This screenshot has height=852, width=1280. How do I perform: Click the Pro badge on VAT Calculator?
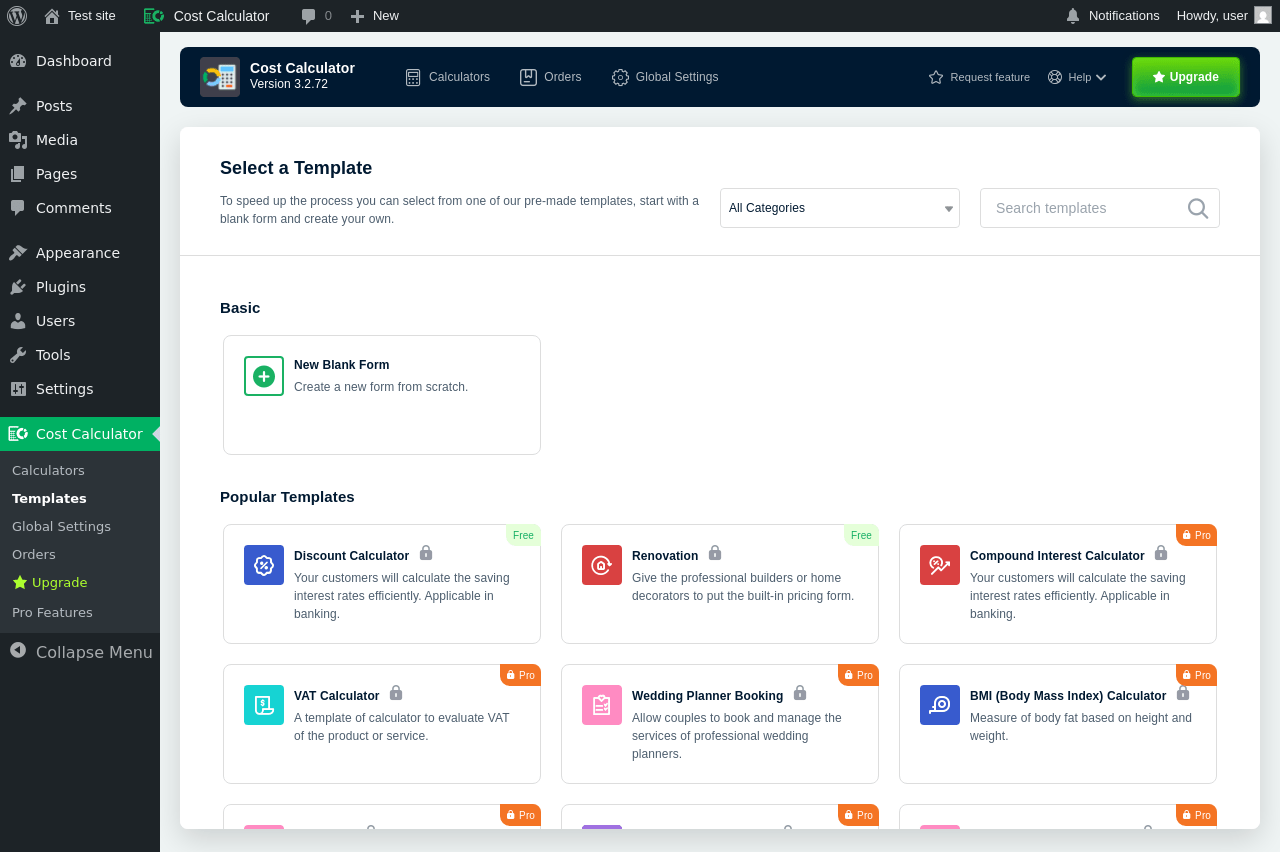coord(520,675)
